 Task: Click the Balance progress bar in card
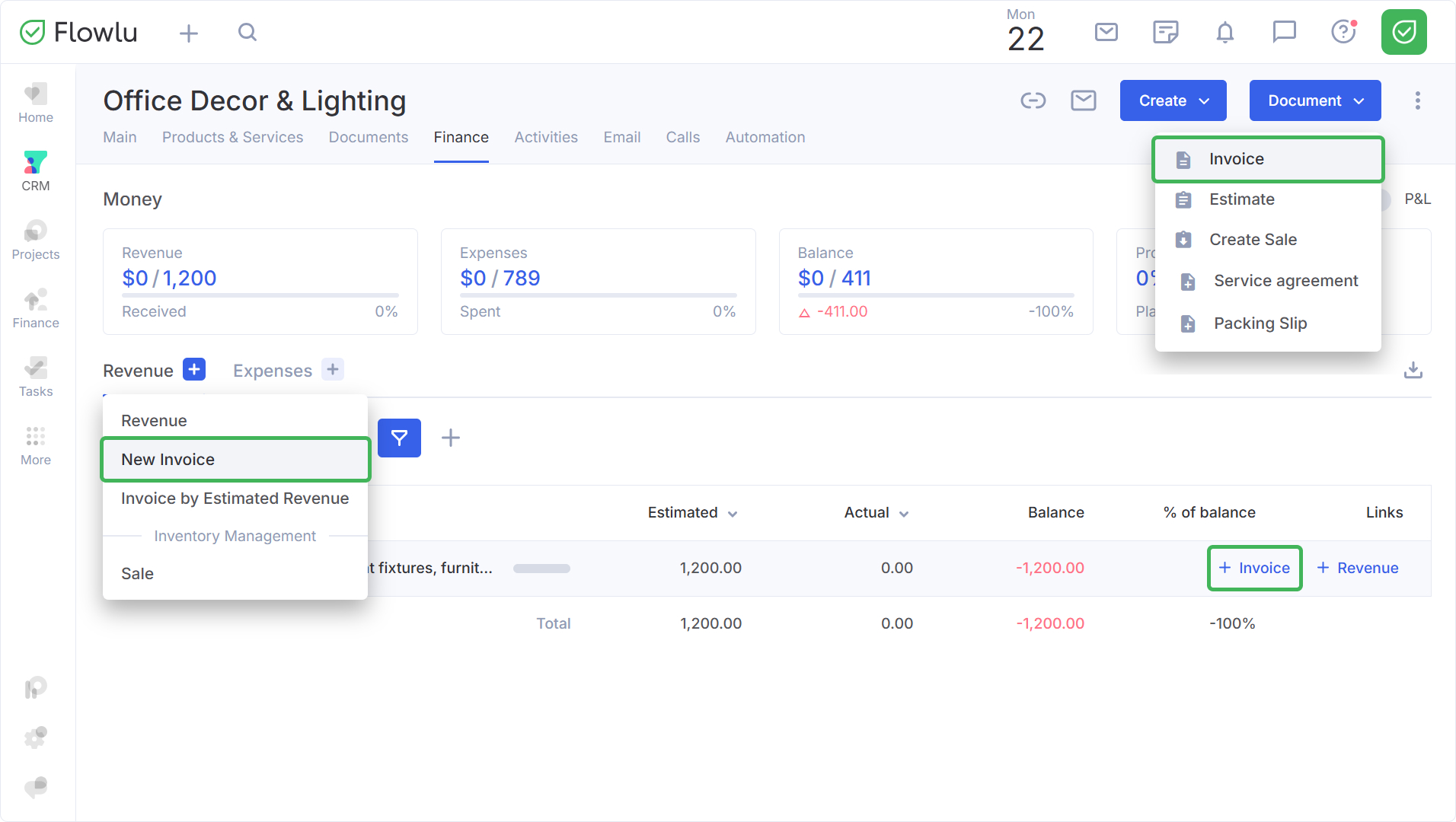point(936,295)
